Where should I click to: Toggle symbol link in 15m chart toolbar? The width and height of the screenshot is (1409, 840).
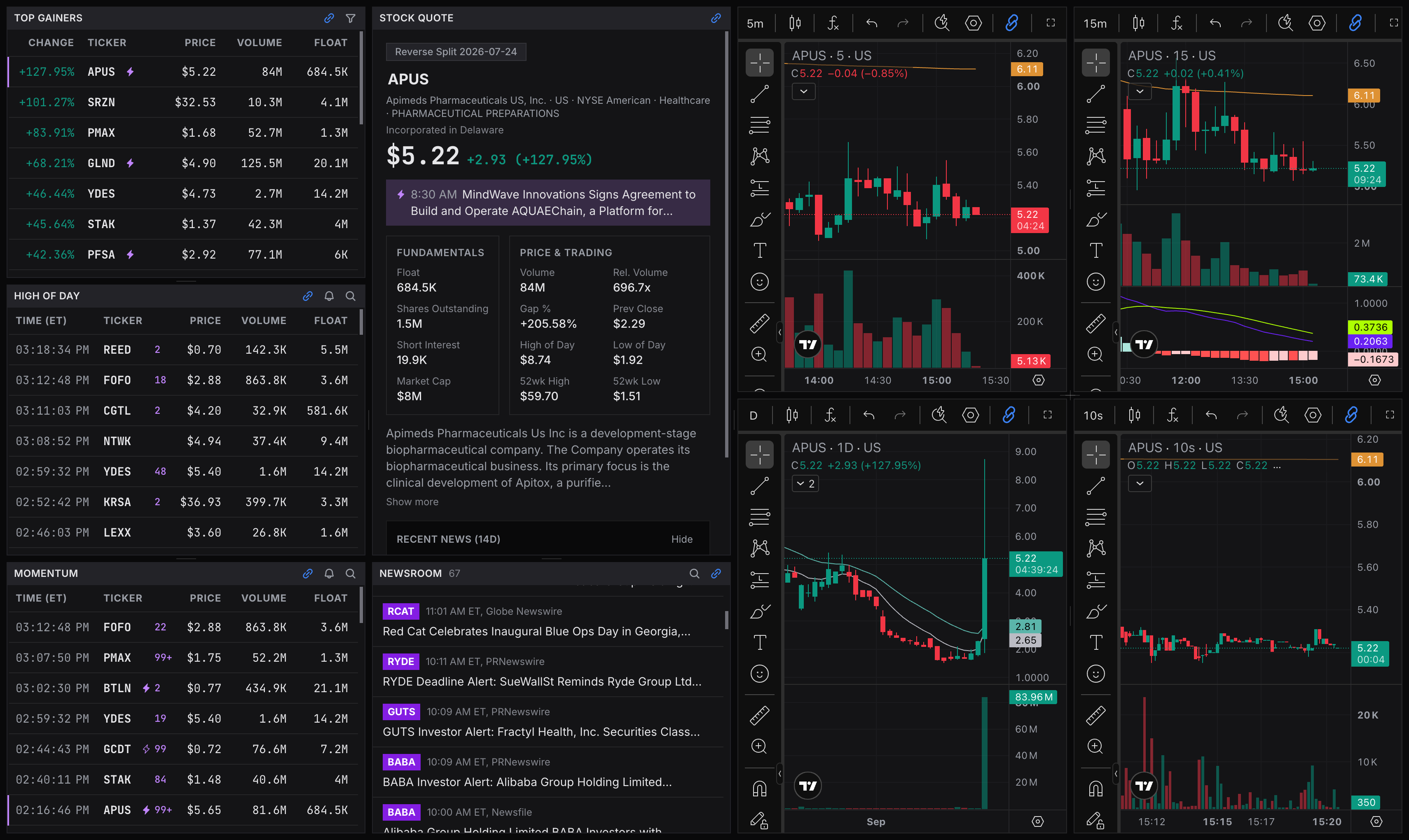[1355, 23]
